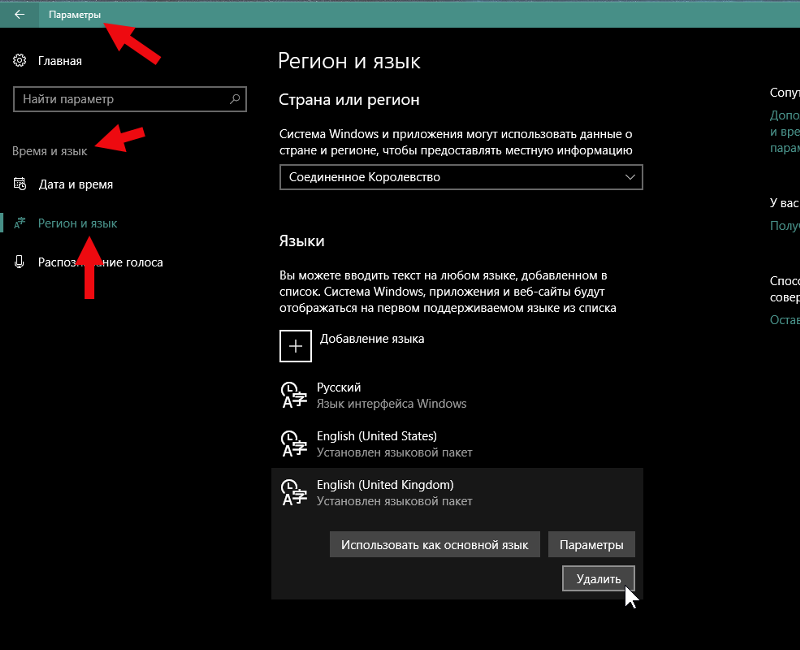Screen dimensions: 800x650
Task: Click the microphone icon for speech recognition
Action: (19, 262)
